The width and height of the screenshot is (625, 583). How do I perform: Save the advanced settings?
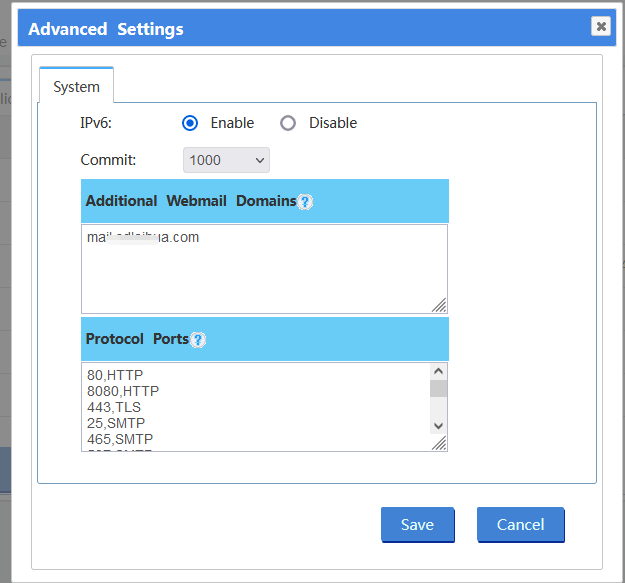(417, 524)
